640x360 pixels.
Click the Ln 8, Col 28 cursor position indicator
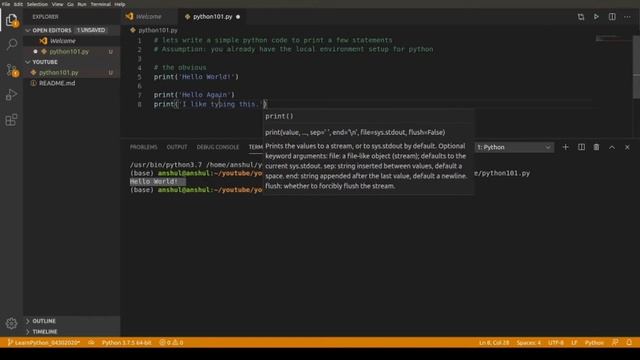494,342
